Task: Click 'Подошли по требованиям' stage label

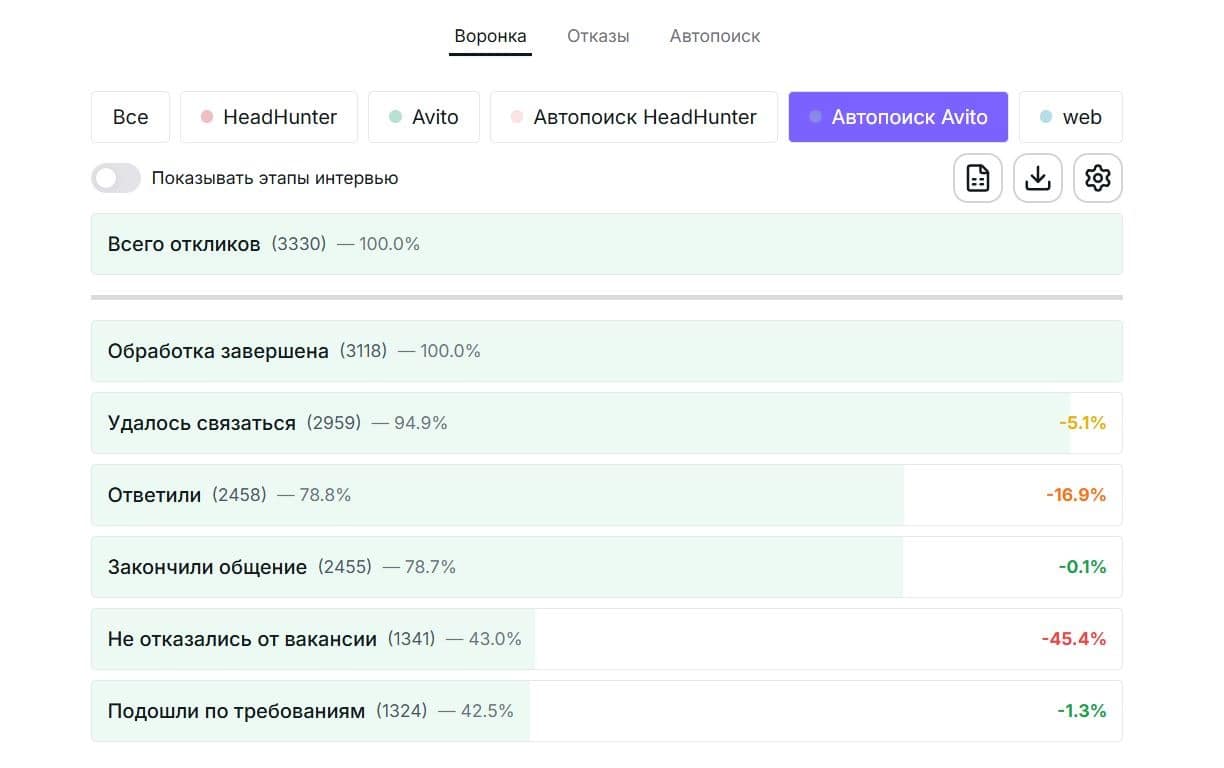Action: [x=236, y=711]
